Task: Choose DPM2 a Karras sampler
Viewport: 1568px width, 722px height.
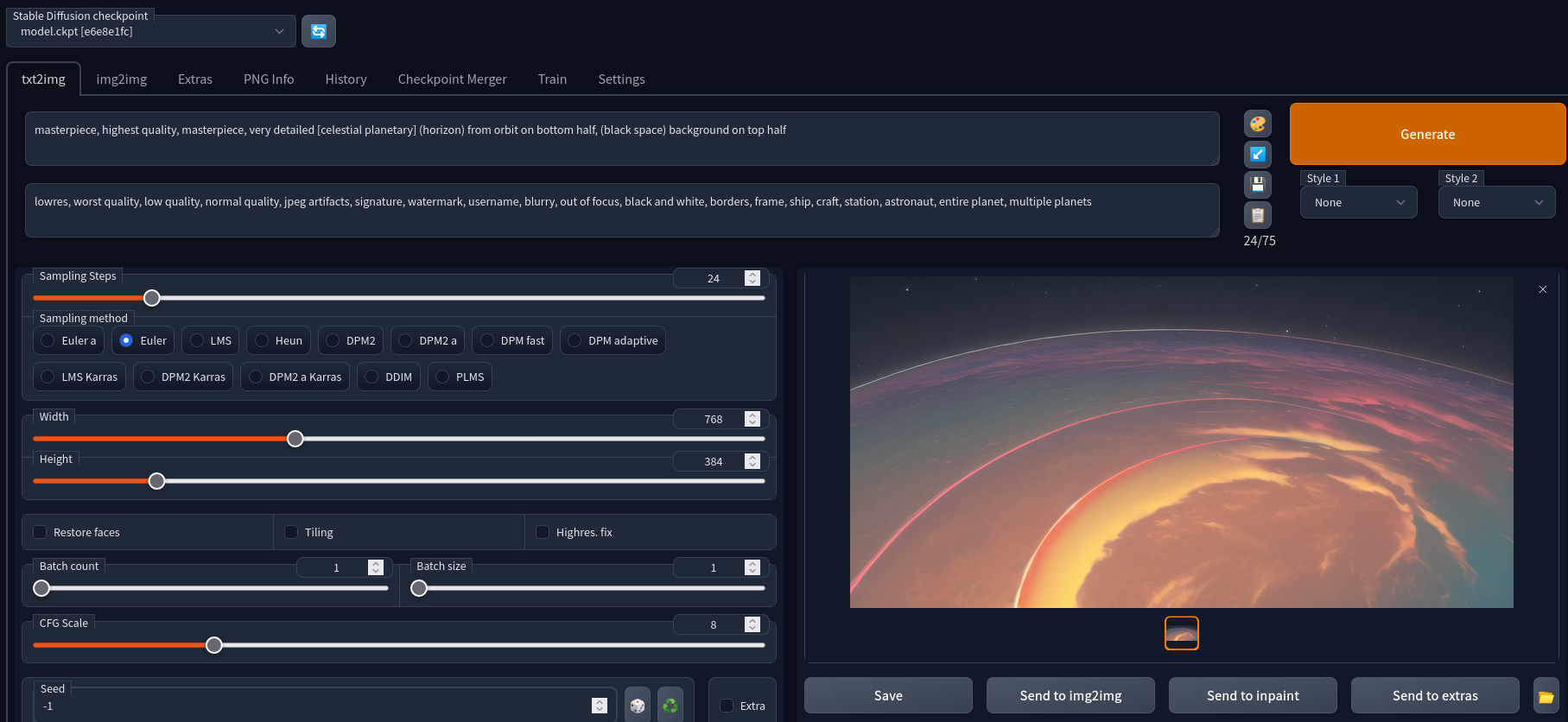Action: pos(295,377)
